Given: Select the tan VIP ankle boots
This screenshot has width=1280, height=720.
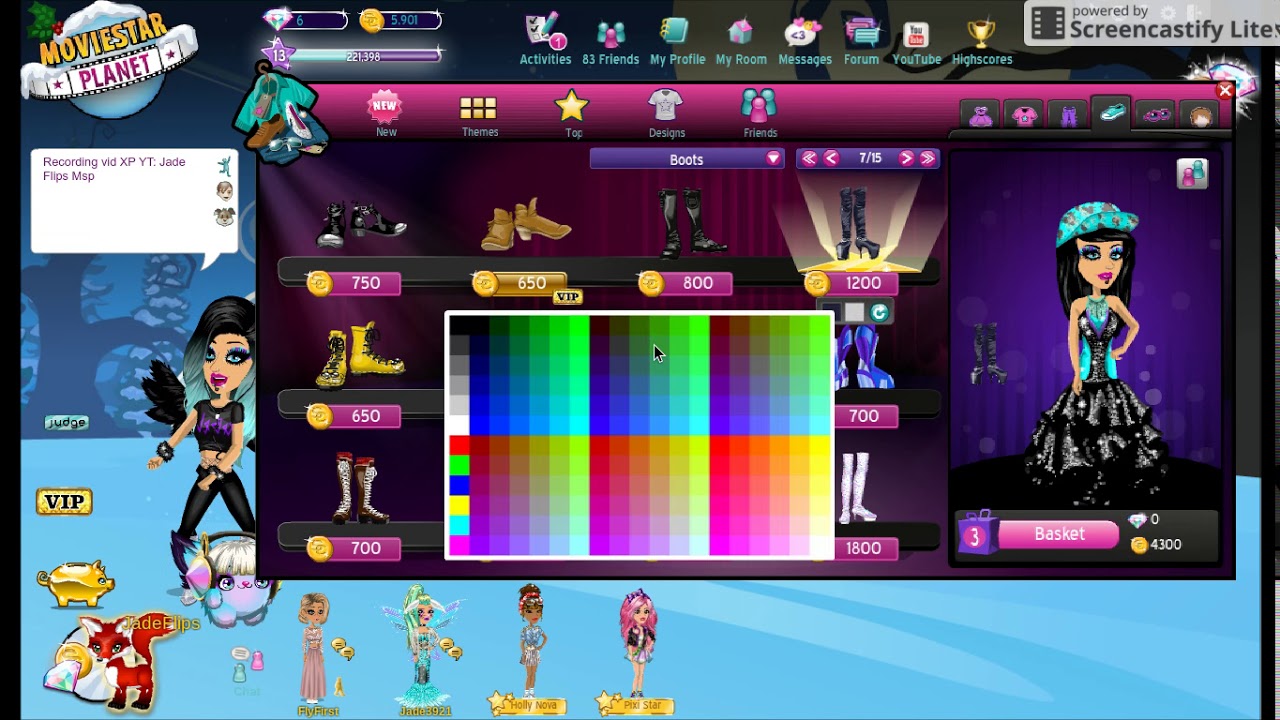Looking at the screenshot, I should (x=526, y=225).
